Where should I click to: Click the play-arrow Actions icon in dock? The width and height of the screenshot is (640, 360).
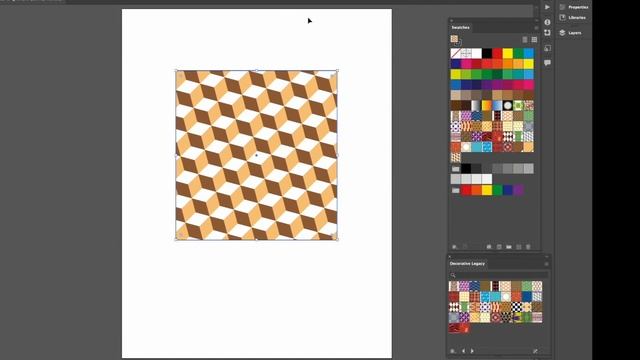(547, 7)
